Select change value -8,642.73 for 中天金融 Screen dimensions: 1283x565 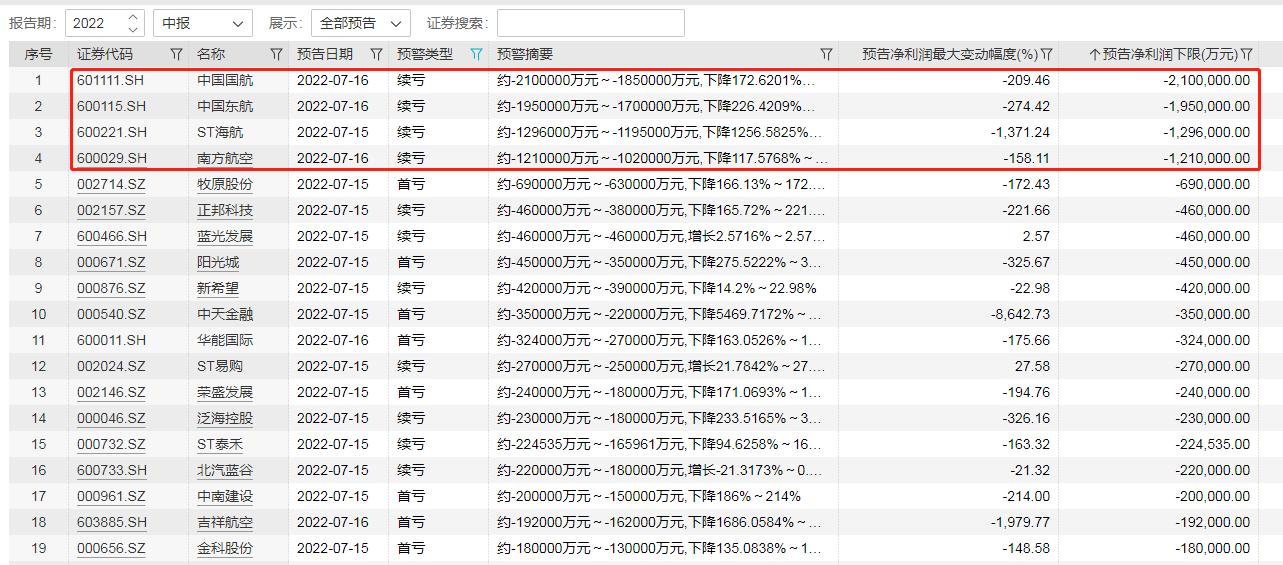point(1019,314)
